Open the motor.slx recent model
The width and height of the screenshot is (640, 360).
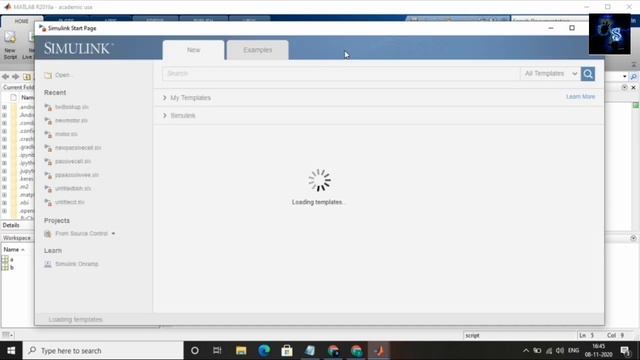pyautogui.click(x=66, y=134)
